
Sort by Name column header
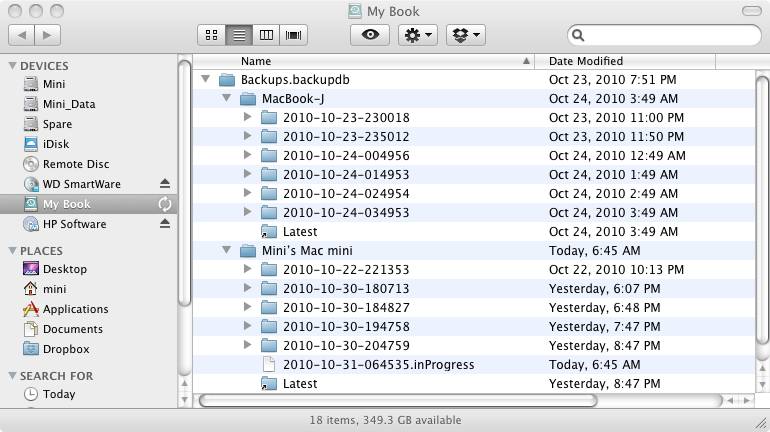pos(363,61)
